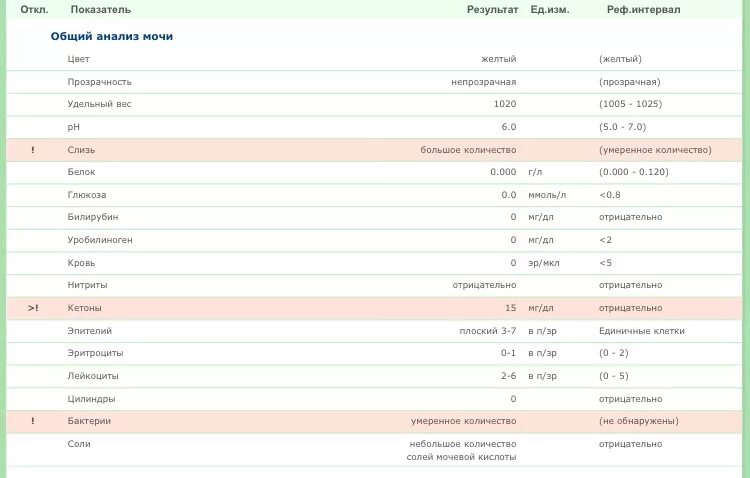Click the 'г/л' unit cell
This screenshot has width=750, height=478.
click(x=535, y=172)
